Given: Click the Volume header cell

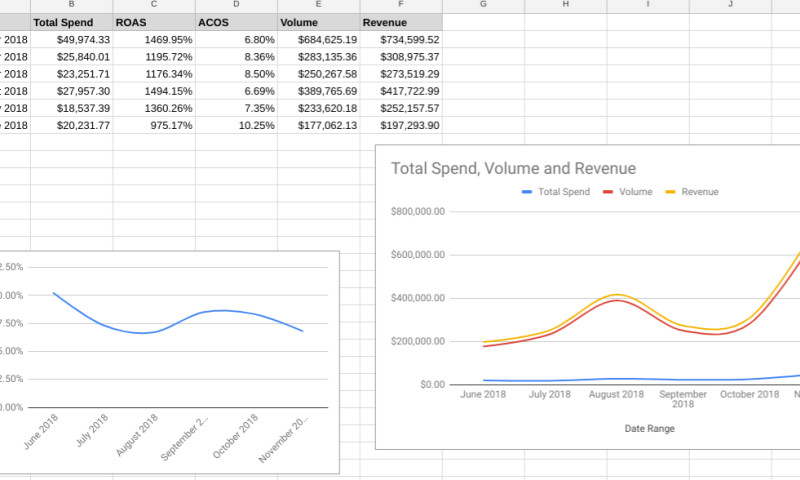Looking at the screenshot, I should (318, 22).
